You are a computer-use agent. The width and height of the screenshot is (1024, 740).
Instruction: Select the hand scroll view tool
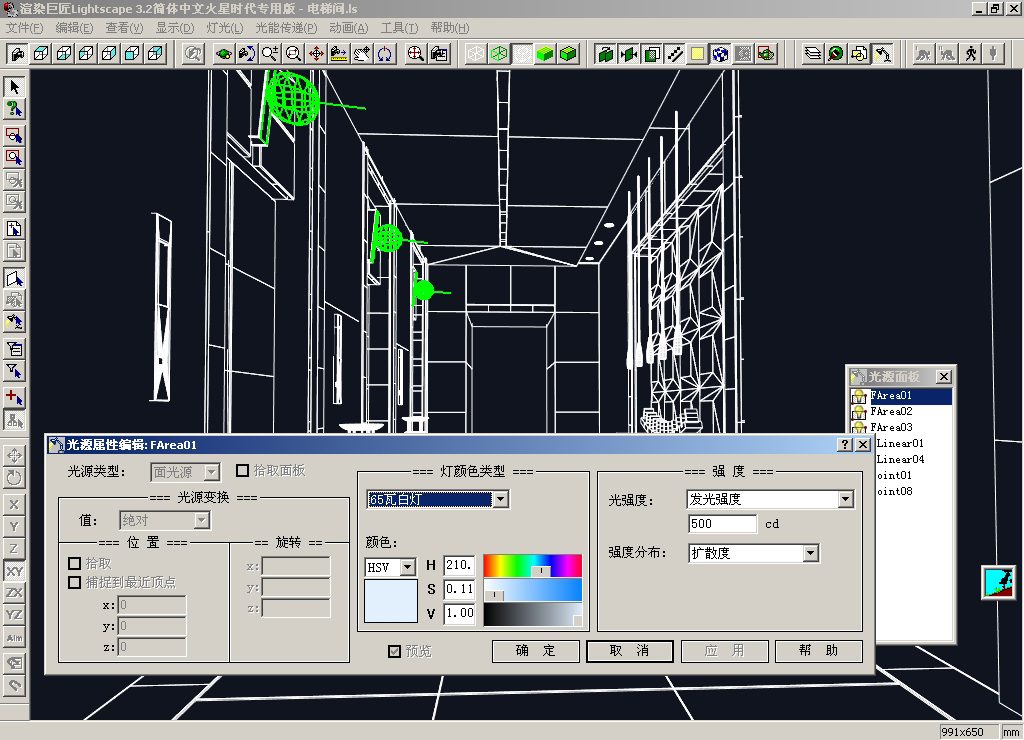362,54
